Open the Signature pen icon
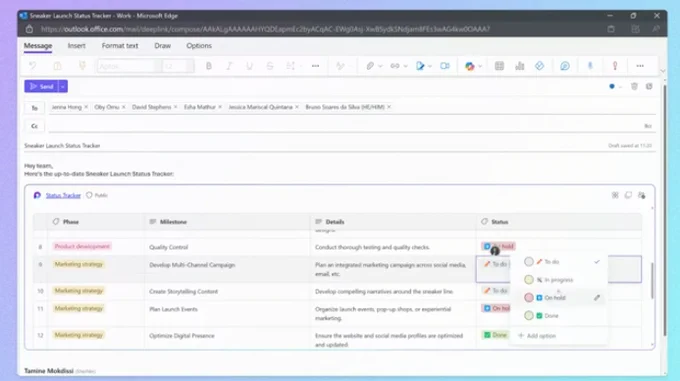680x381 pixels. [420, 66]
